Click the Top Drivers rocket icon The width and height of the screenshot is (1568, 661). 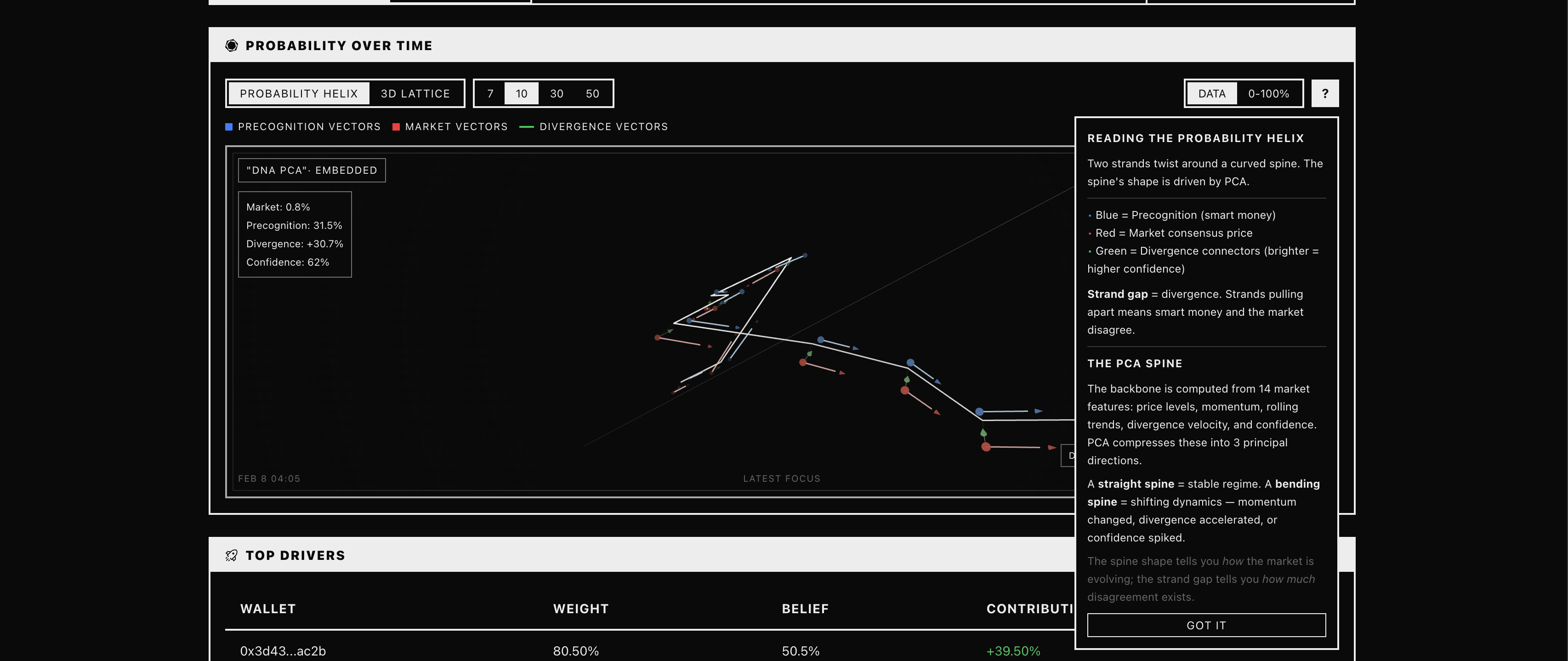[x=231, y=555]
